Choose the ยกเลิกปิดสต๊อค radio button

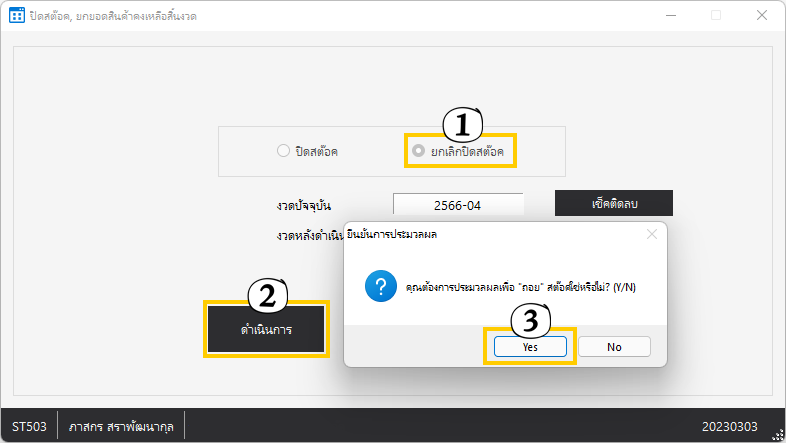tap(418, 151)
